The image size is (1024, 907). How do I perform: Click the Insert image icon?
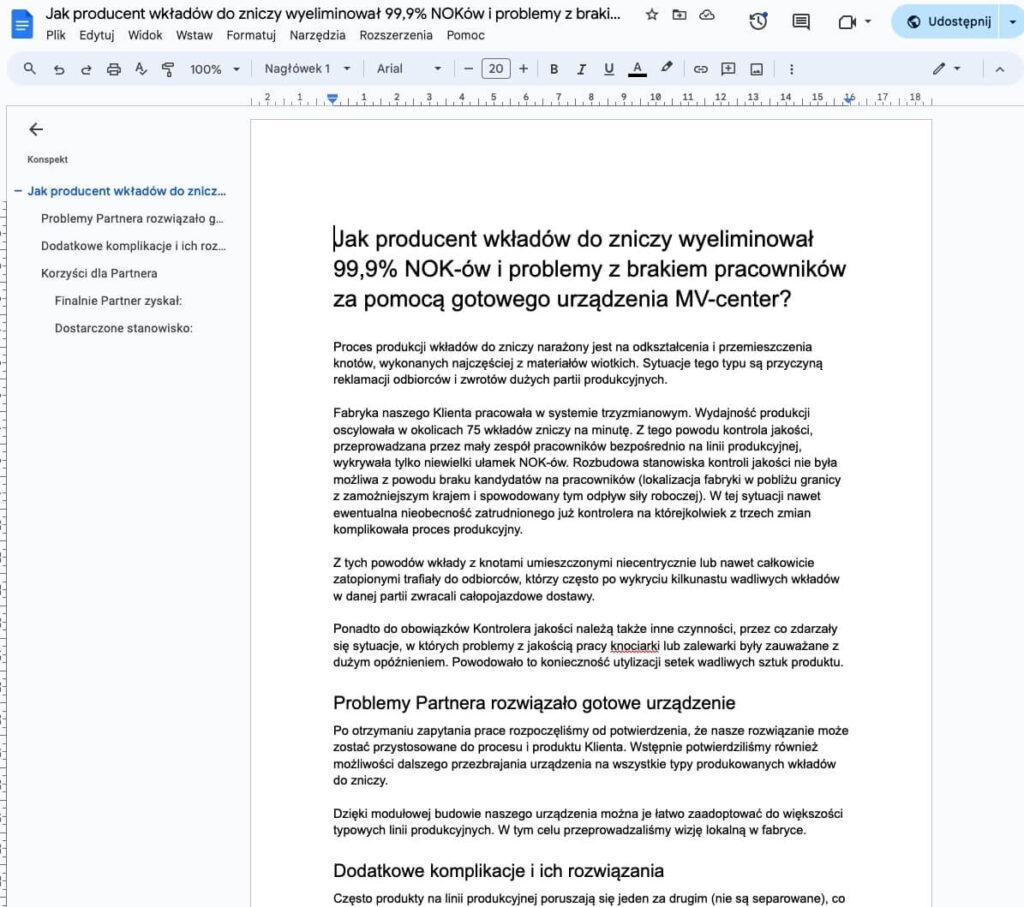click(x=759, y=68)
